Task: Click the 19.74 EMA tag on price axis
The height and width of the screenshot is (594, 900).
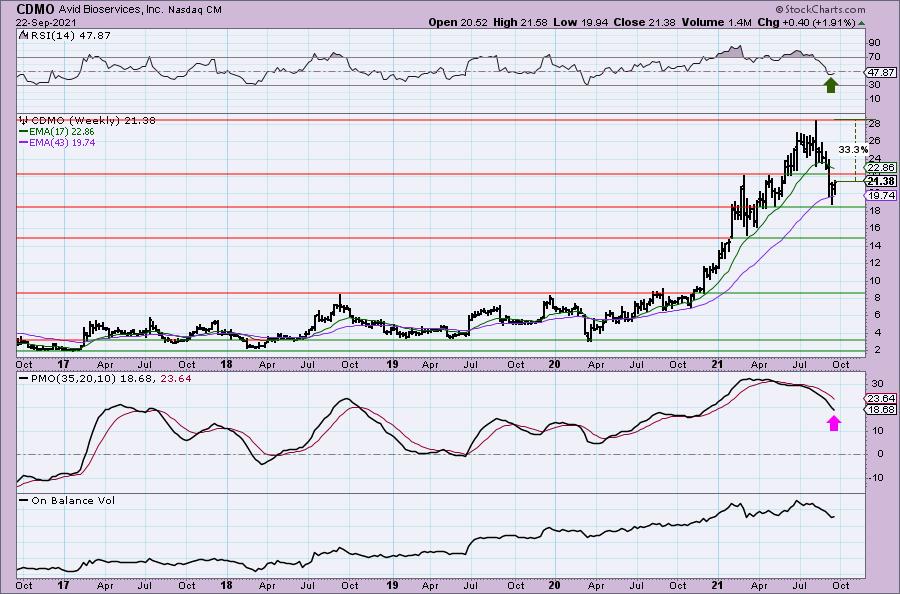Action: pos(881,196)
